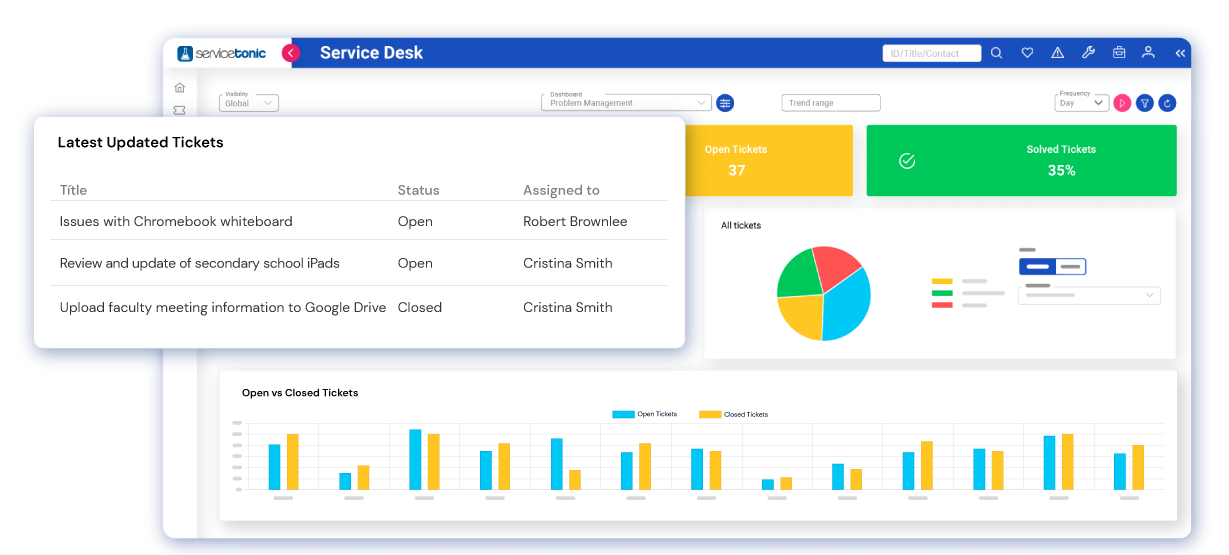
Task: Open the Frequency Day dropdown
Action: click(x=1082, y=103)
